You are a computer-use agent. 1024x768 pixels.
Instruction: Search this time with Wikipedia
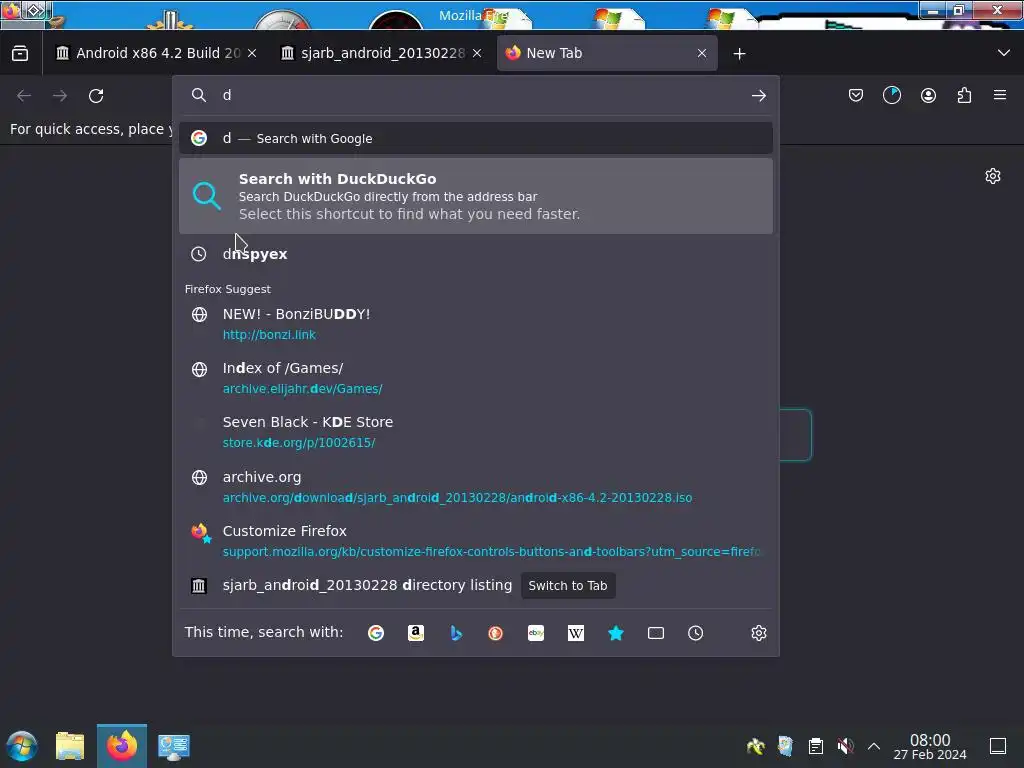[x=575, y=633]
